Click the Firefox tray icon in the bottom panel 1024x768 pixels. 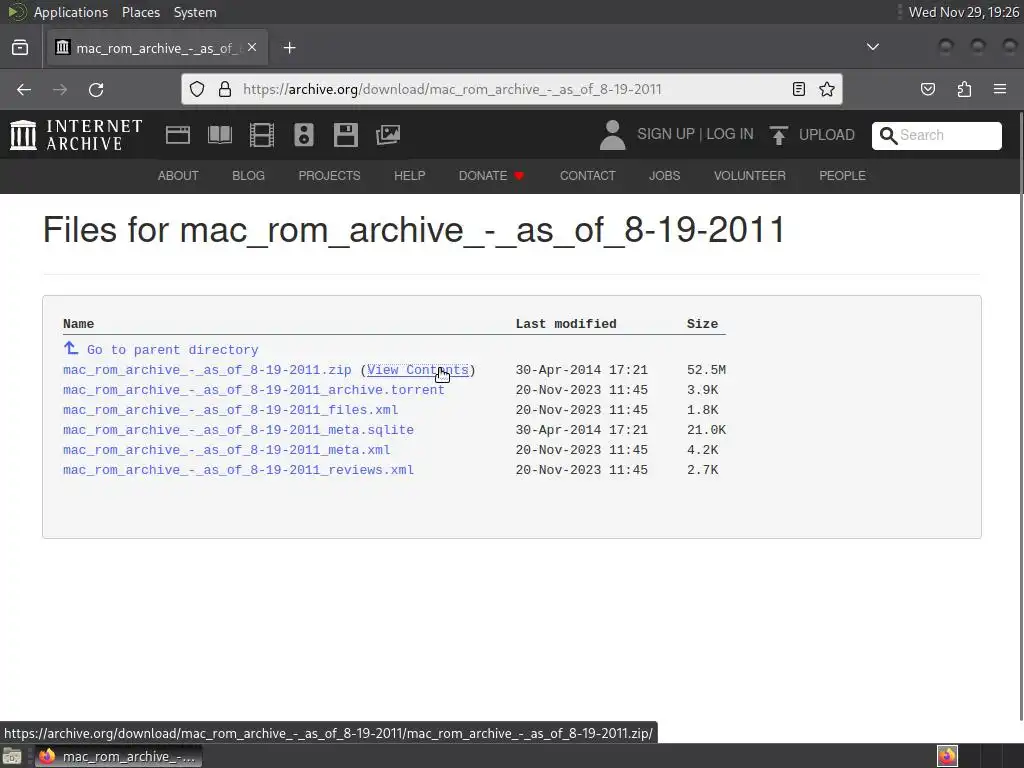[947, 756]
